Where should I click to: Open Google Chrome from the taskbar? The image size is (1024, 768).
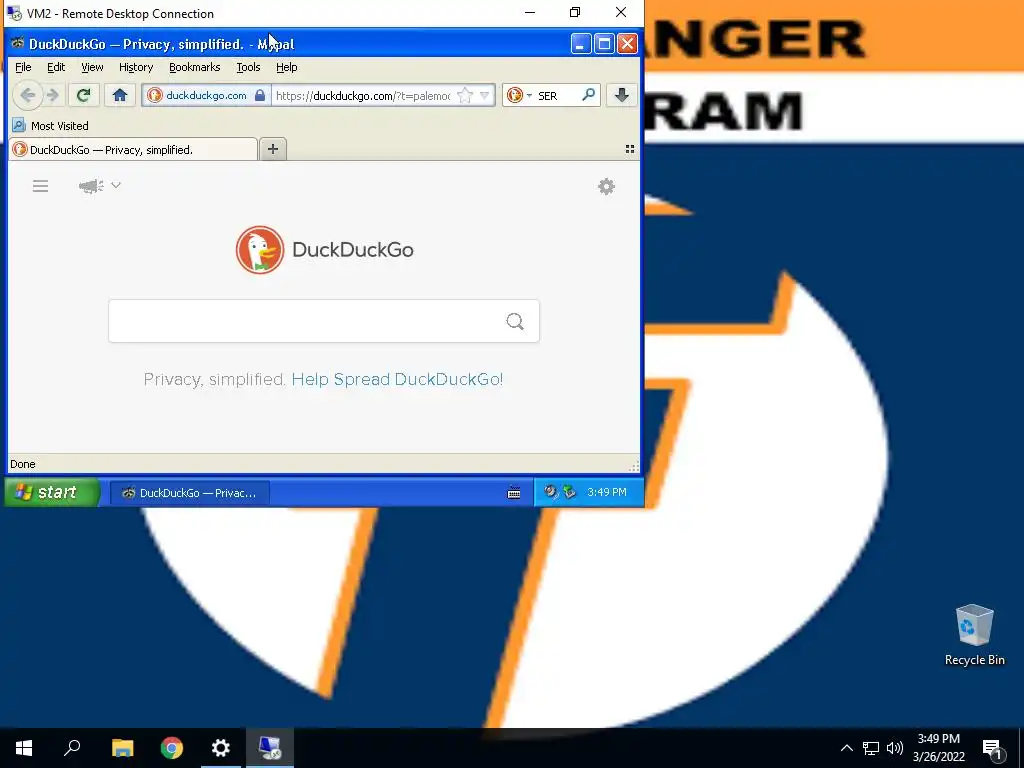[172, 748]
